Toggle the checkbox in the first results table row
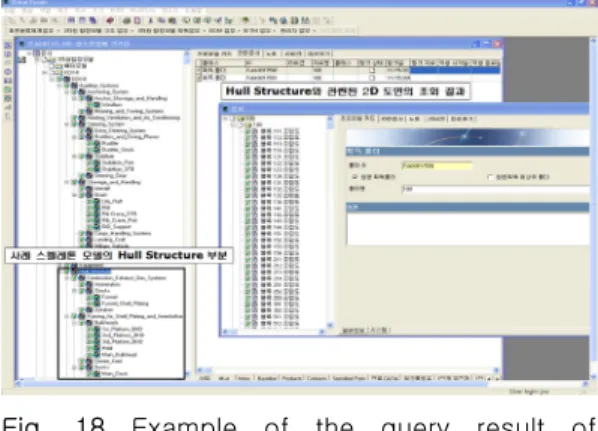 pyautogui.click(x=372, y=70)
